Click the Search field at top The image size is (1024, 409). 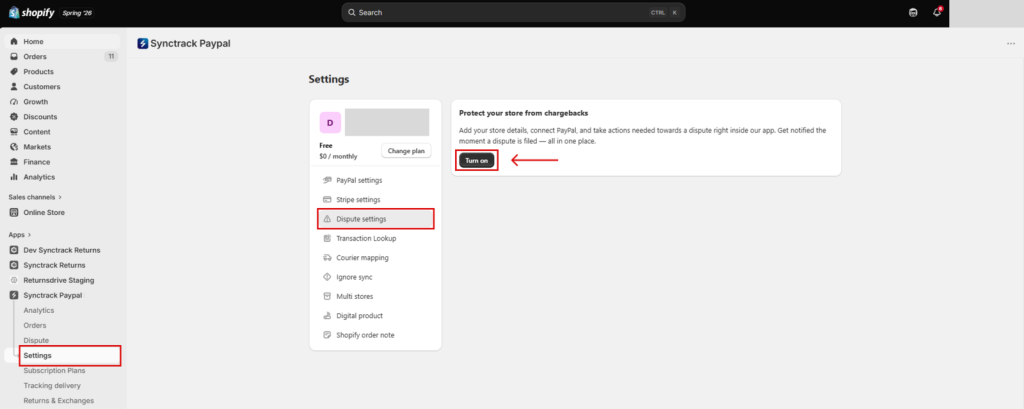(513, 12)
